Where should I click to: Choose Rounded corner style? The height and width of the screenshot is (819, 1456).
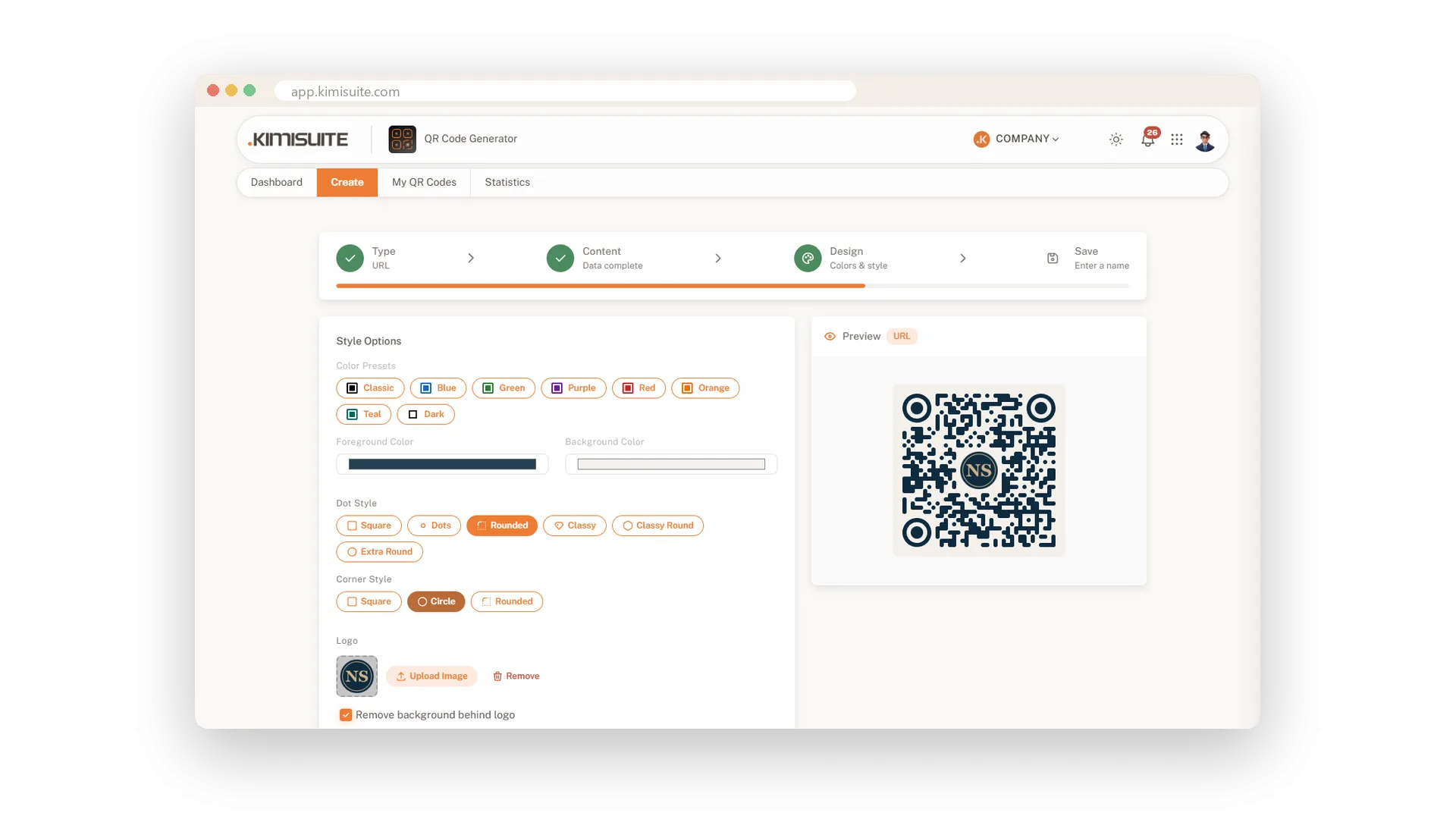[x=507, y=602]
